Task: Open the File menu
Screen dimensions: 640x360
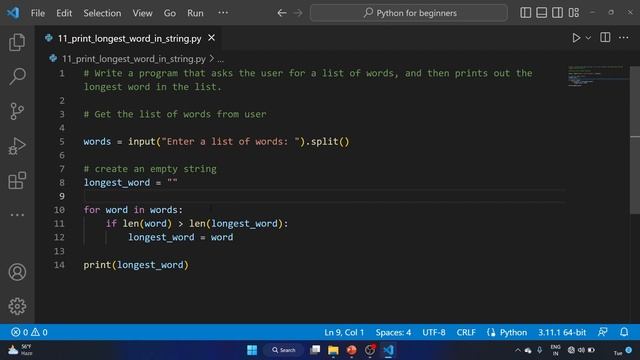Action: click(x=38, y=13)
